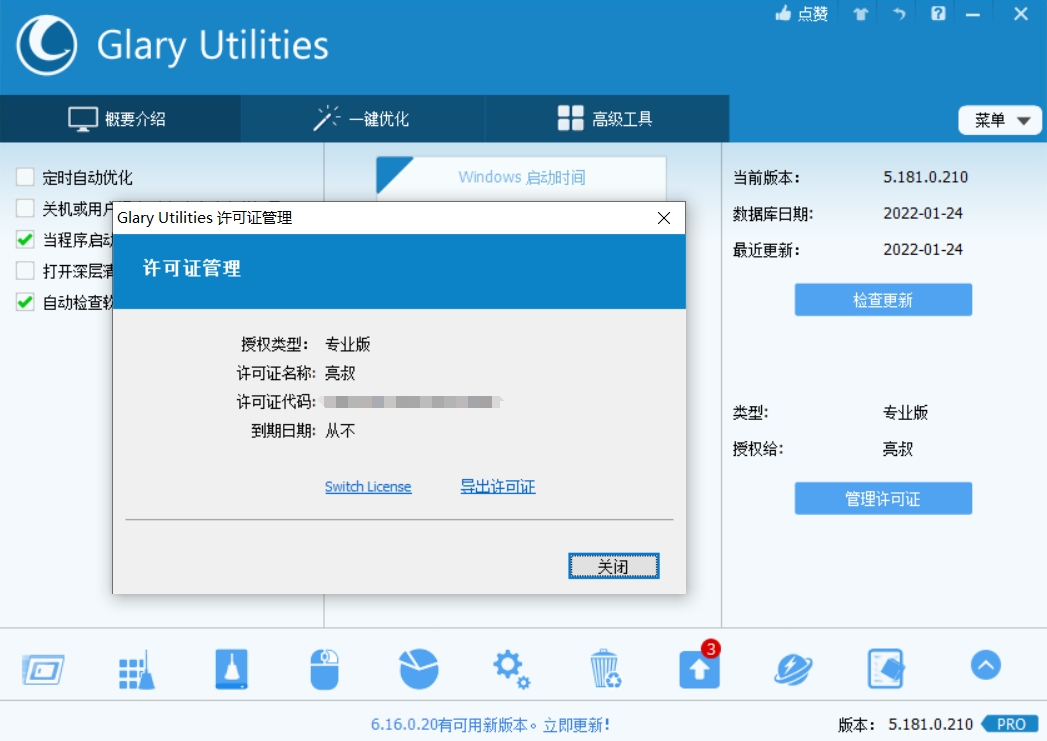Click the software update icon with red badge
The image size is (1047, 741).
(x=699, y=667)
